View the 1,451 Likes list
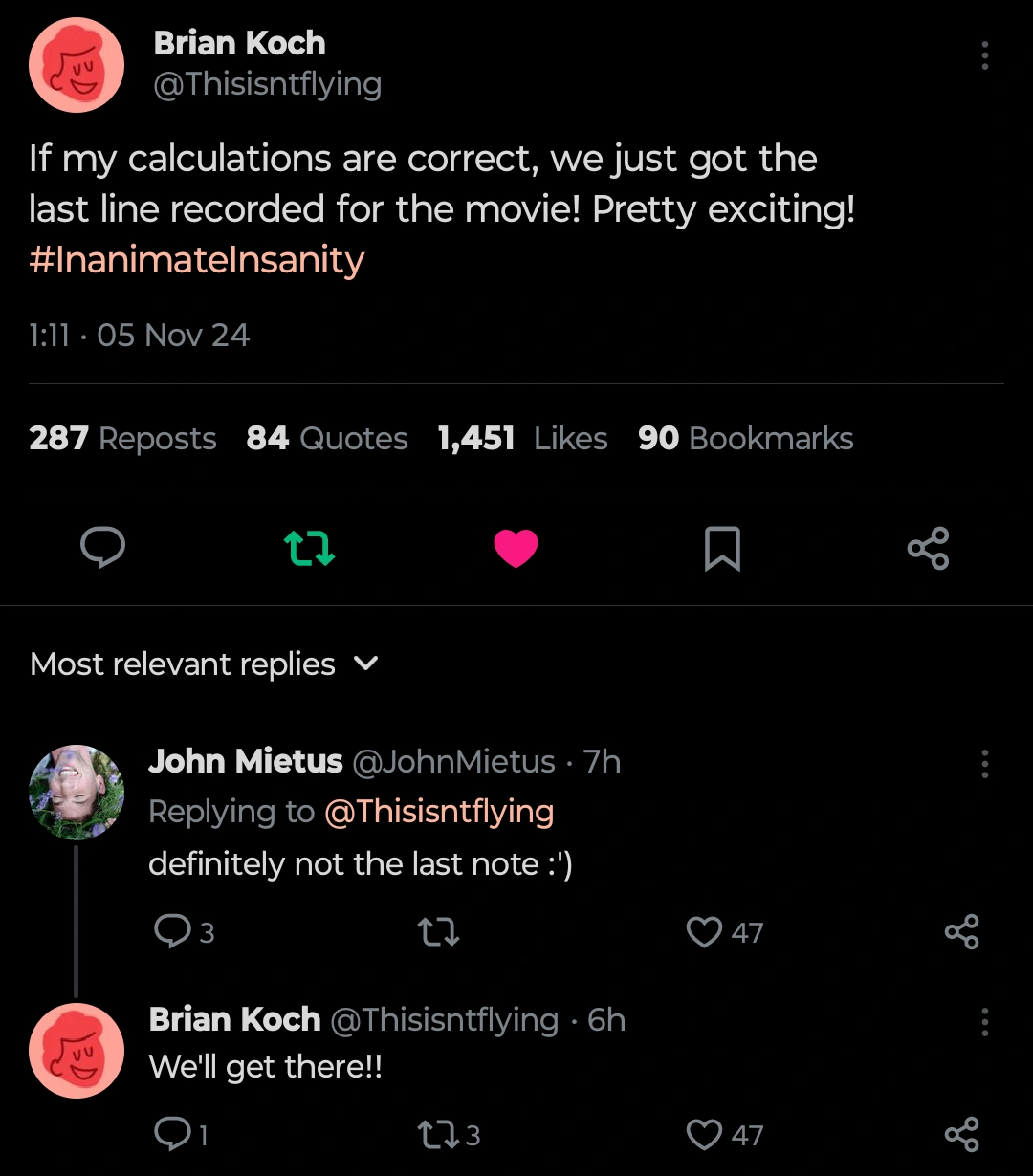Image resolution: width=1033 pixels, height=1176 pixels. (522, 439)
